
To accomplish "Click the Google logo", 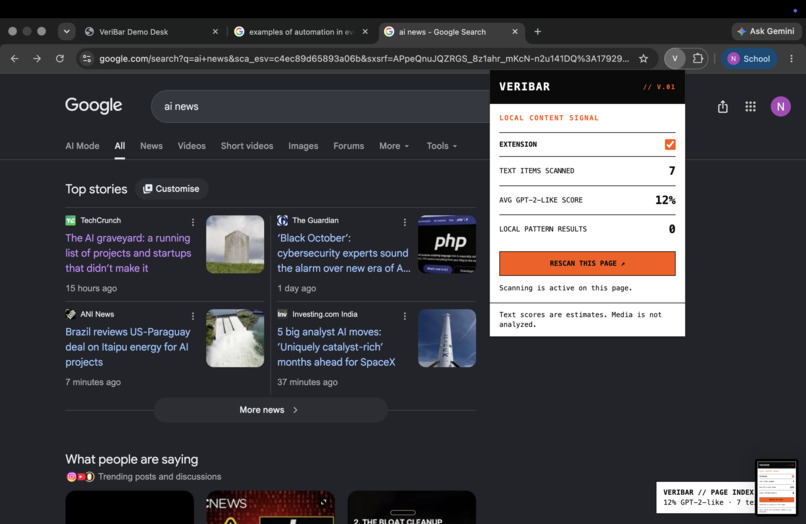I will [94, 105].
